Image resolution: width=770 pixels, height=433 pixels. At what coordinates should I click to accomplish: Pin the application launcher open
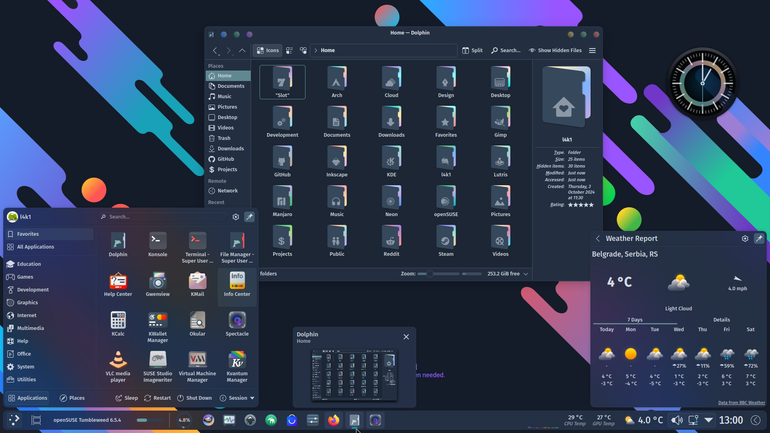pos(249,216)
